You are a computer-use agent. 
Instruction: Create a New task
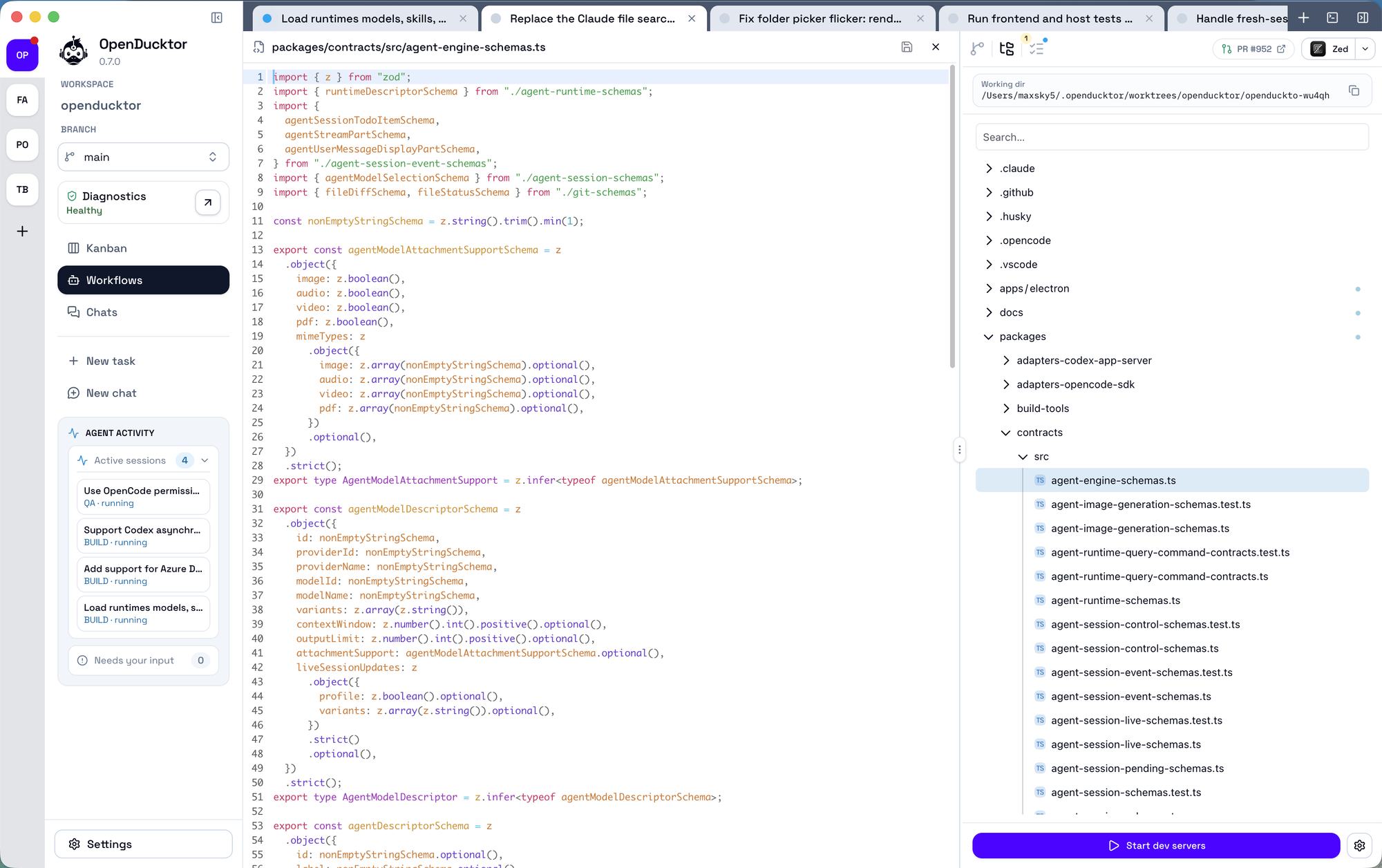[x=143, y=361]
